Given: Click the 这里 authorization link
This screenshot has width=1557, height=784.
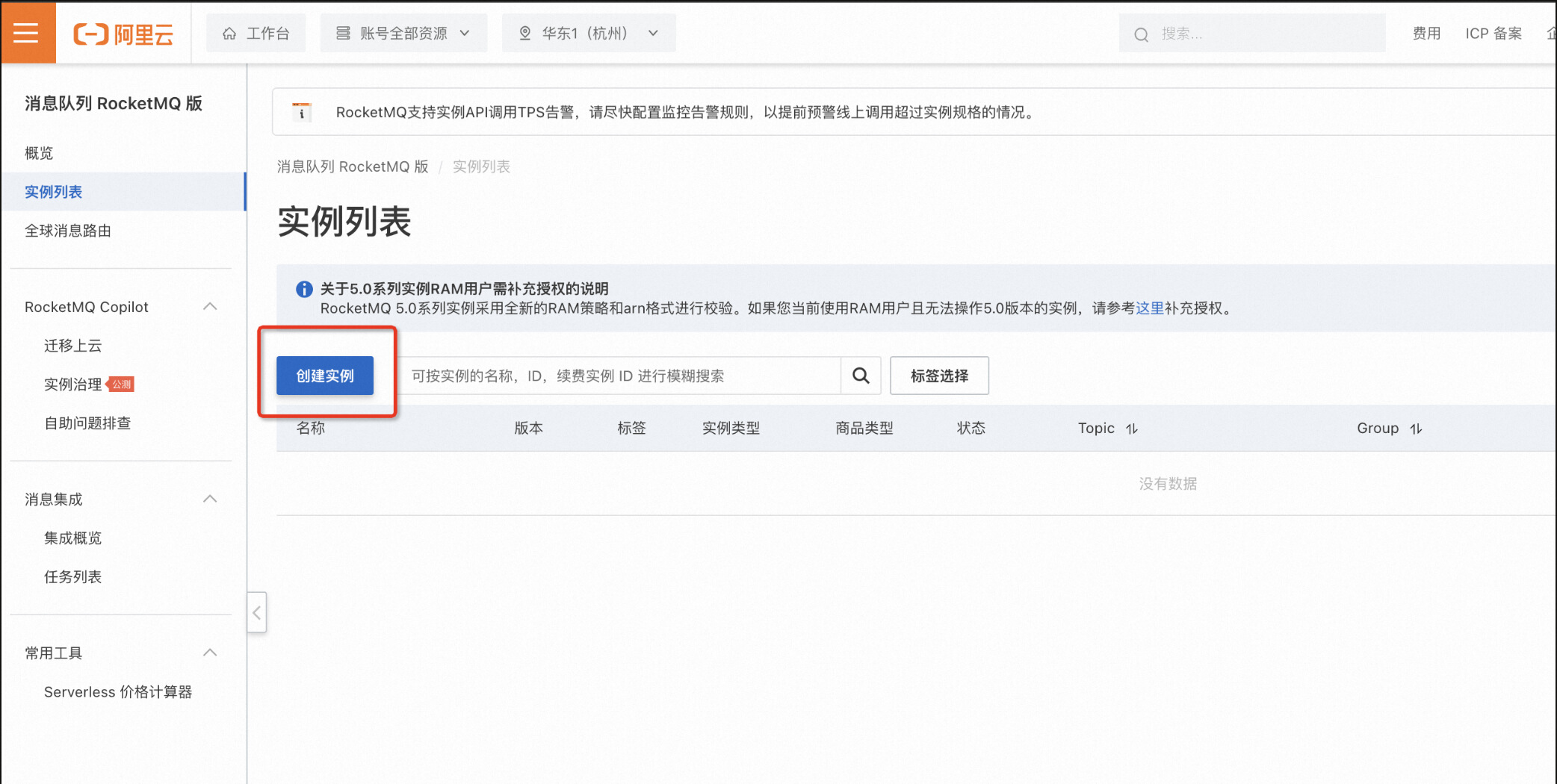Looking at the screenshot, I should coord(1150,308).
